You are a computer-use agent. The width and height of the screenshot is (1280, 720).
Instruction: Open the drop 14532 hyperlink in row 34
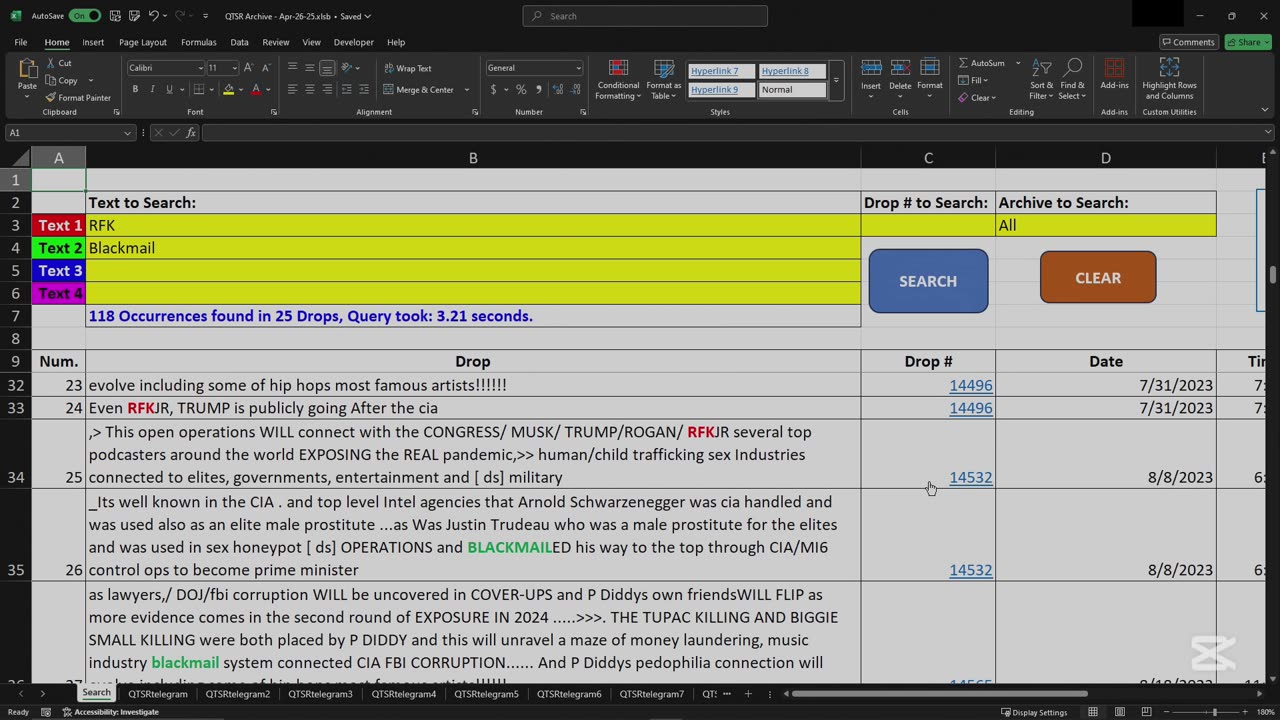(x=970, y=478)
